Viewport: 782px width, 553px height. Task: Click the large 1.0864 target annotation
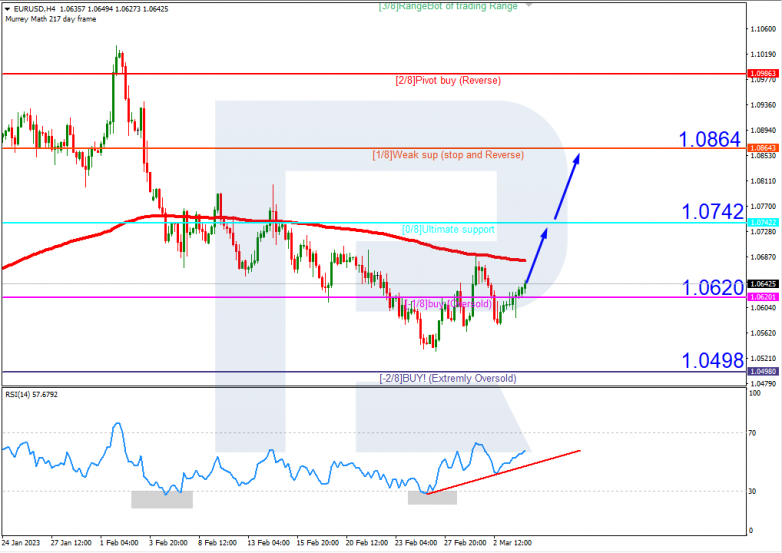tap(709, 140)
